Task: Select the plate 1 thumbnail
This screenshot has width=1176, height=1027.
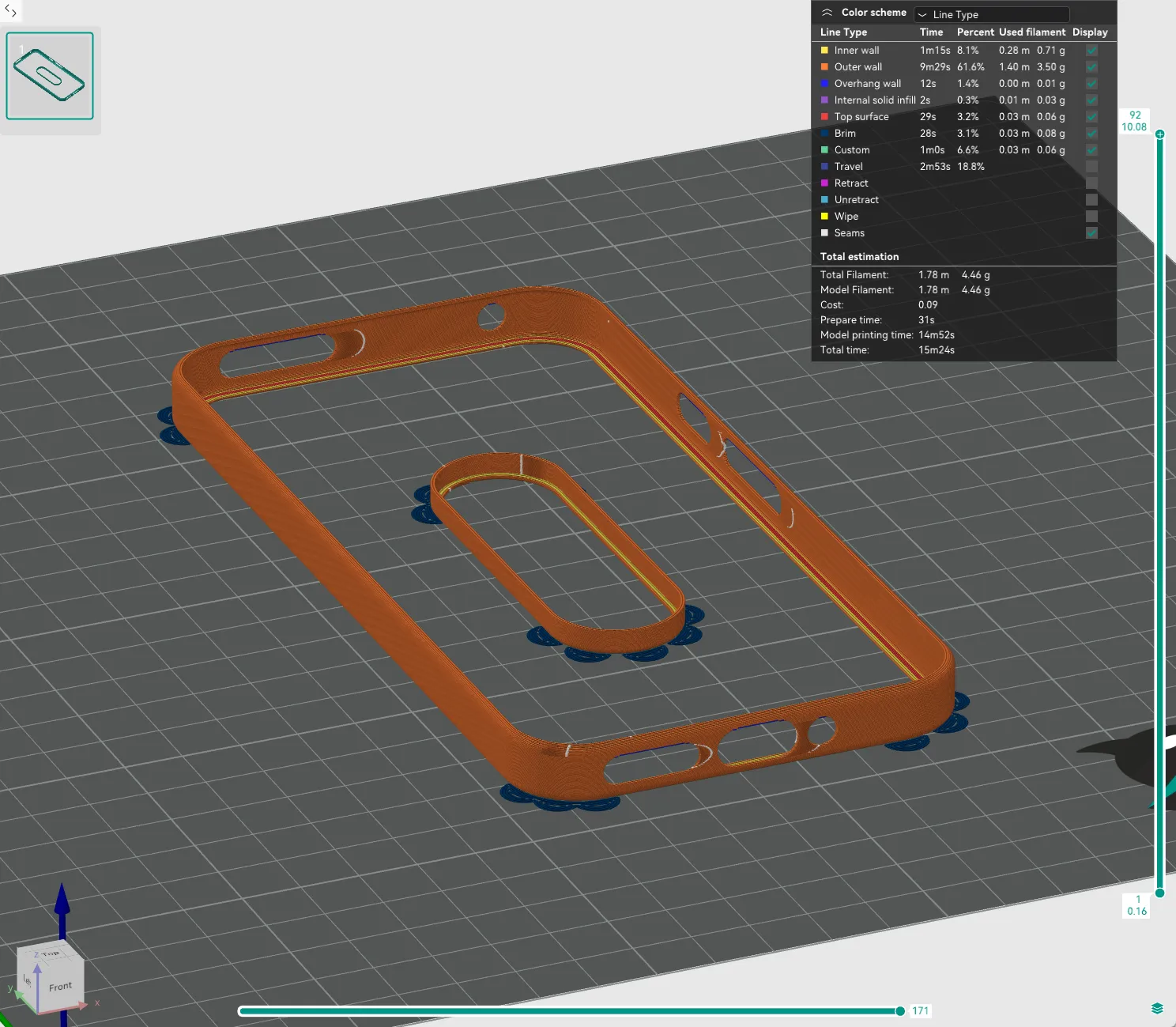Action: [50, 76]
